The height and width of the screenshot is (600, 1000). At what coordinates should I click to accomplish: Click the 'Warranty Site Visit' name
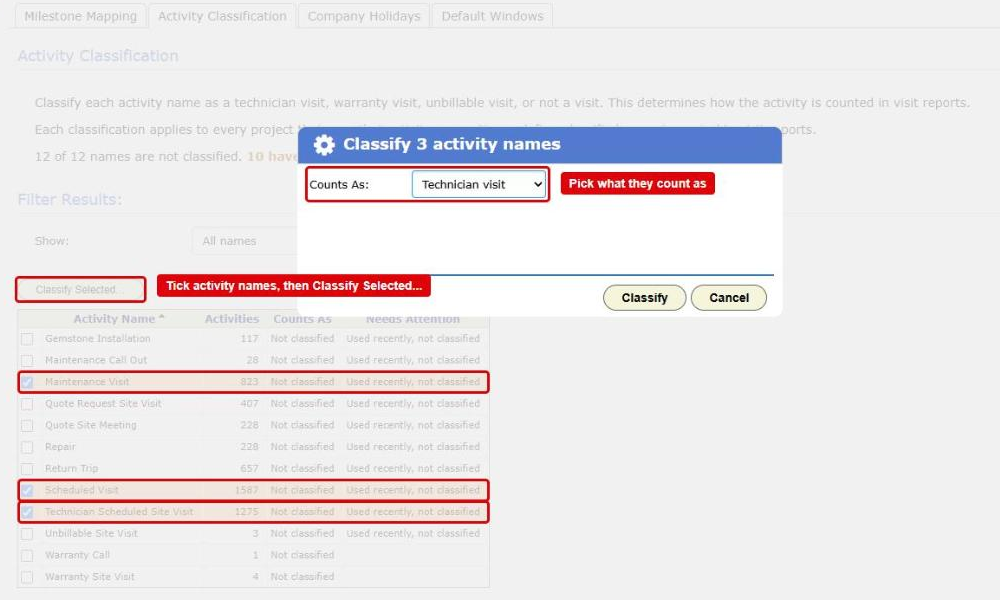89,577
